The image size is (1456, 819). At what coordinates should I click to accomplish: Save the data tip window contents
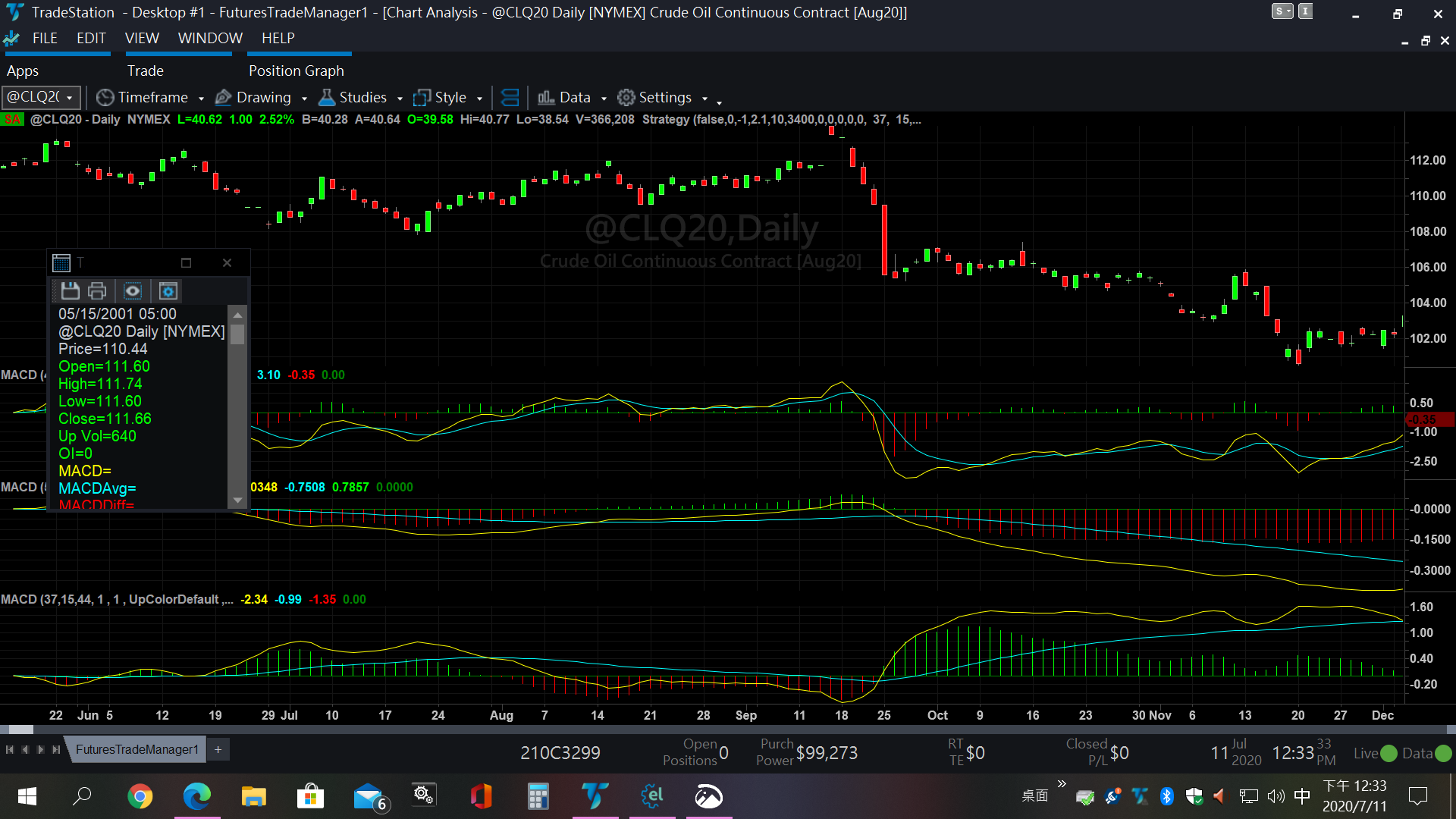tap(70, 290)
